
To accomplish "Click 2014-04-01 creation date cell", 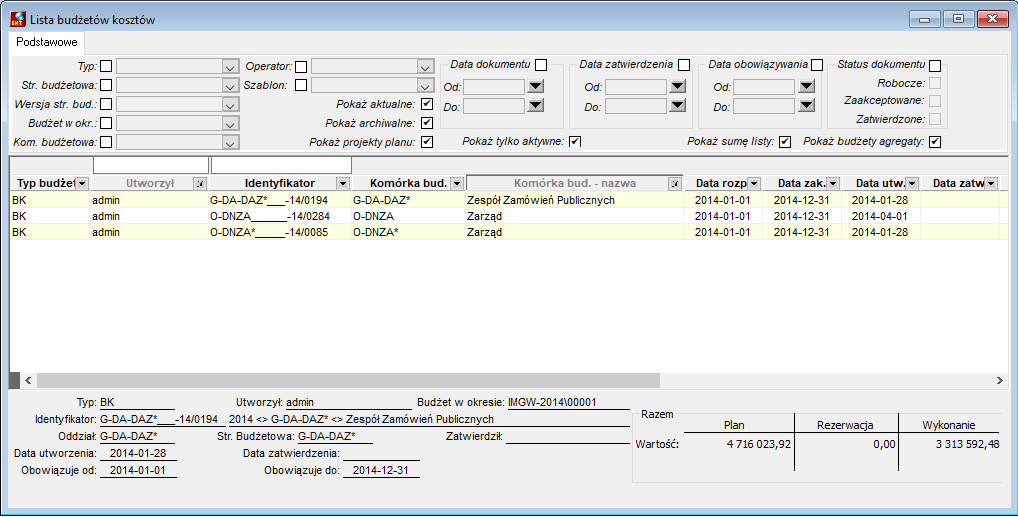I will pos(880,216).
